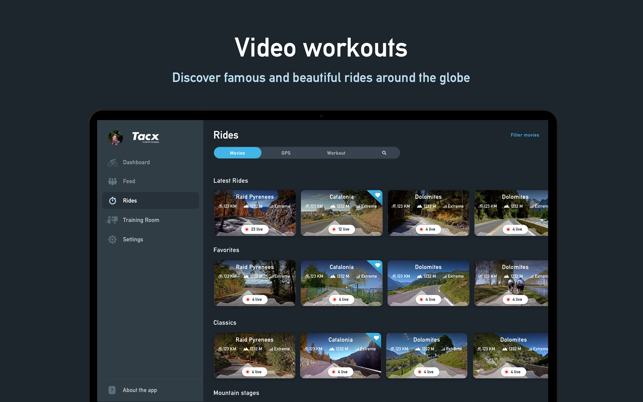Image resolution: width=643 pixels, height=402 pixels.
Task: Click the Favorites section heading
Action: [226, 250]
